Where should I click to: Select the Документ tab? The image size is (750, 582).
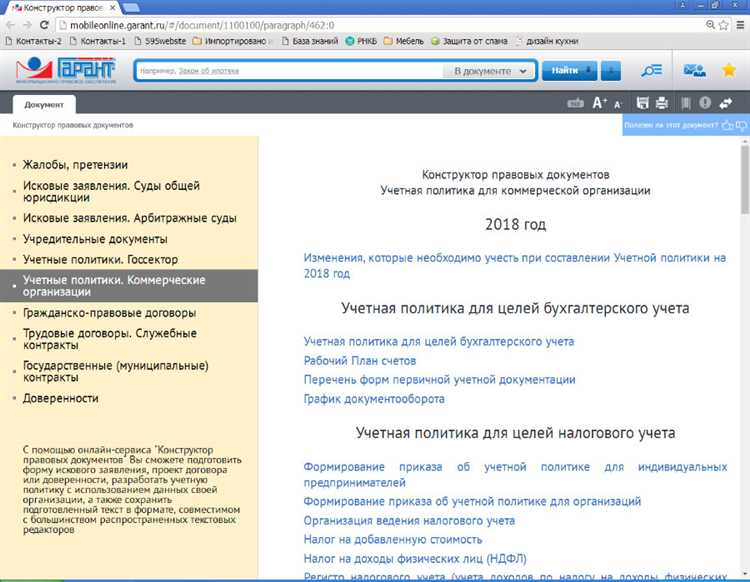pyautogui.click(x=44, y=104)
